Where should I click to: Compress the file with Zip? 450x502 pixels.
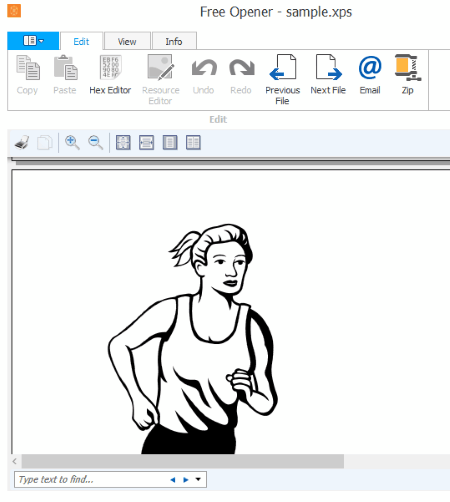(x=407, y=75)
